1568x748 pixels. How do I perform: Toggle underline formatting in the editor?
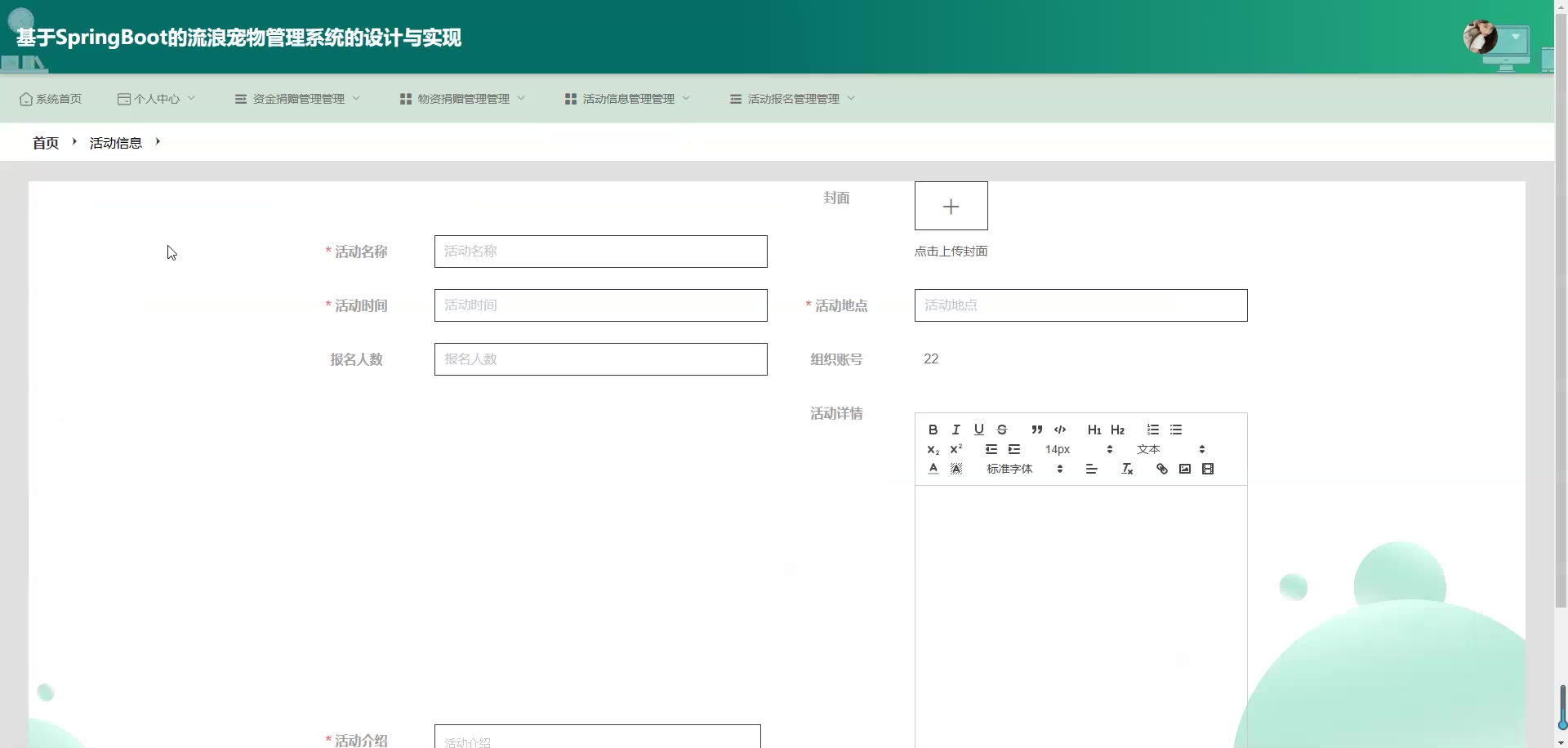[978, 430]
